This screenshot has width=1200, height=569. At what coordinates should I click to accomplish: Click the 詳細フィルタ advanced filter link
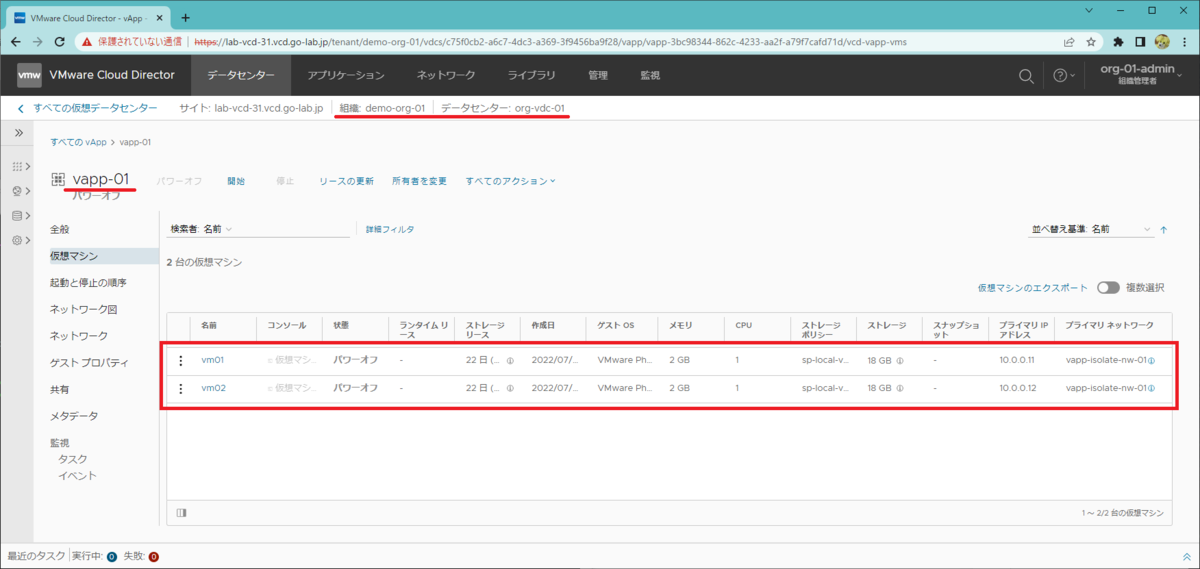tap(390, 230)
